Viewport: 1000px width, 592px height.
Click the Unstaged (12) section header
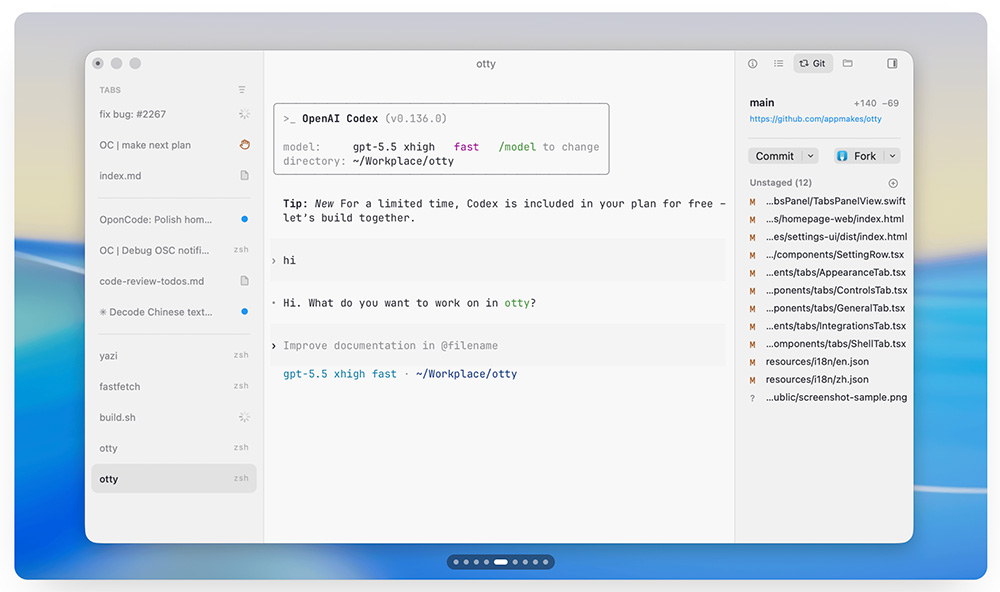pos(781,182)
